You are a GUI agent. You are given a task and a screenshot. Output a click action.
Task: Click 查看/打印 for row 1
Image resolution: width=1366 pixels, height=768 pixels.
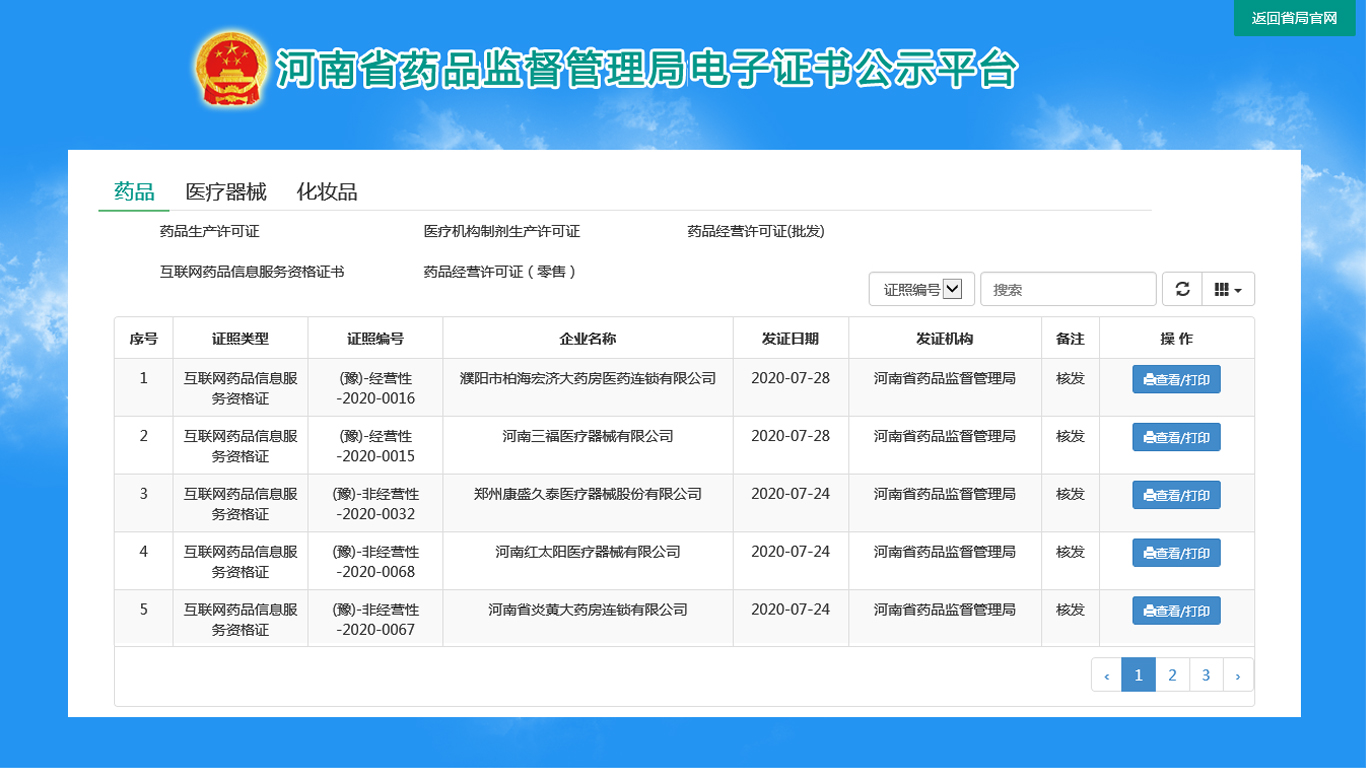[x=1176, y=380]
